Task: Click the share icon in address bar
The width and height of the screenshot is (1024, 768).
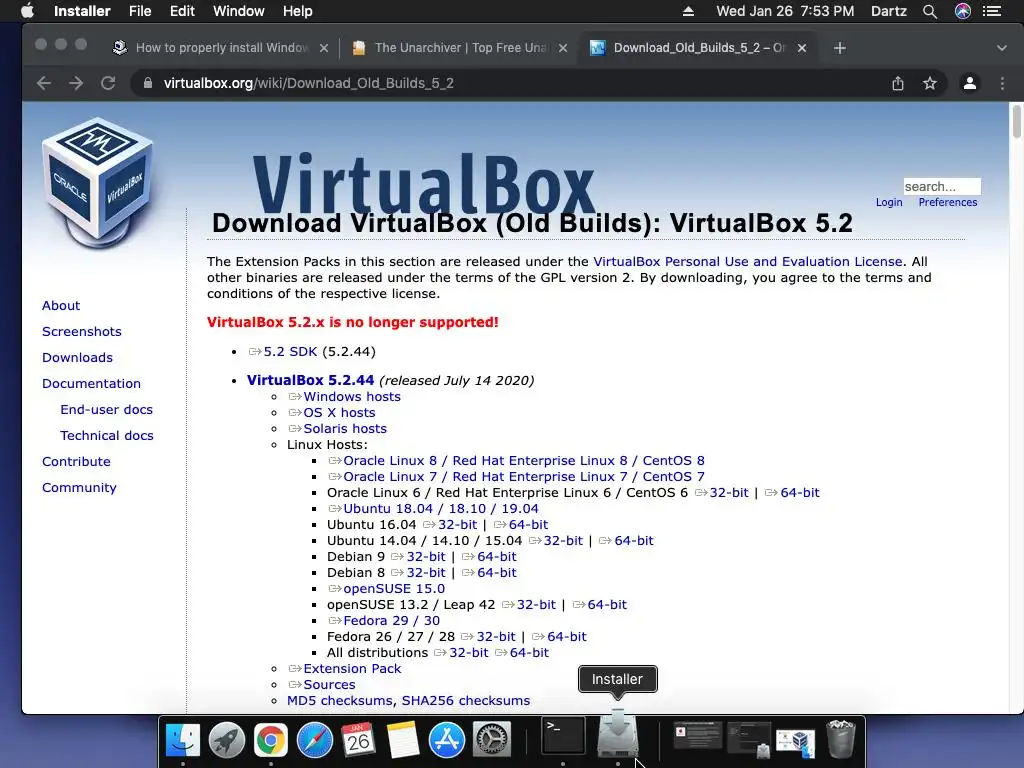Action: (898, 83)
